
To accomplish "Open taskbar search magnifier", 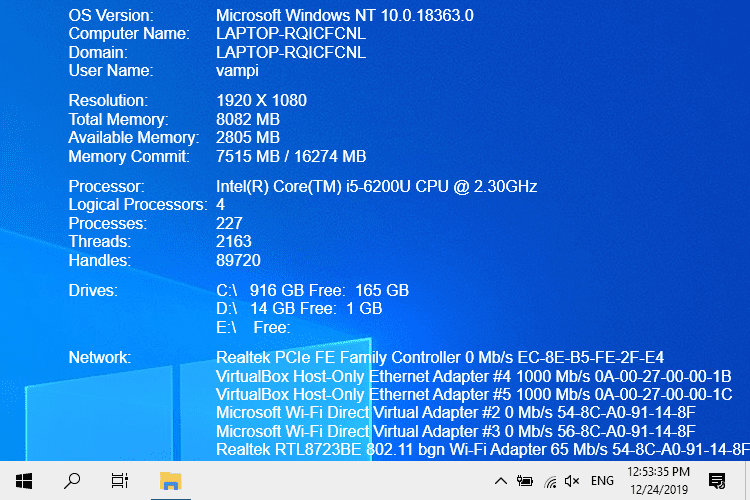I will point(72,481).
